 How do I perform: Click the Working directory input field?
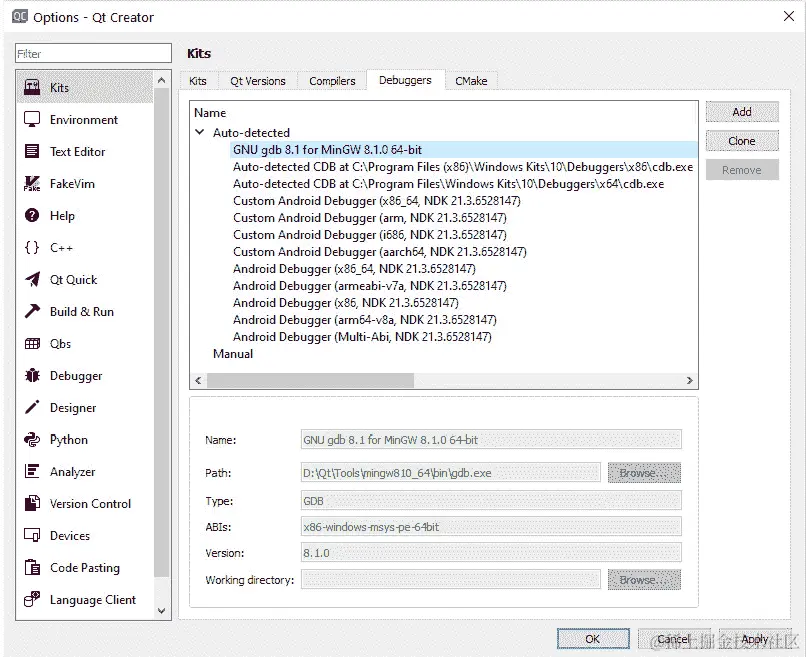pos(450,579)
